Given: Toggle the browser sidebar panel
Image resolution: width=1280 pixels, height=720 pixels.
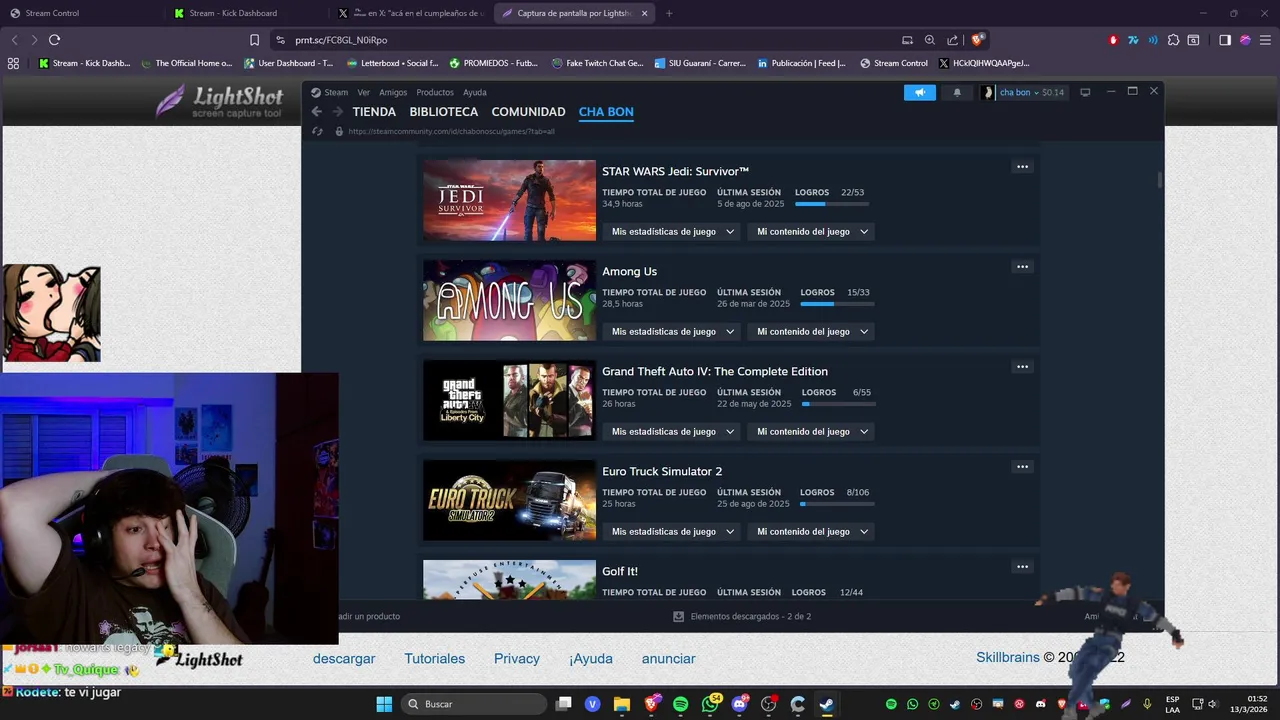Looking at the screenshot, I should [x=1225, y=40].
